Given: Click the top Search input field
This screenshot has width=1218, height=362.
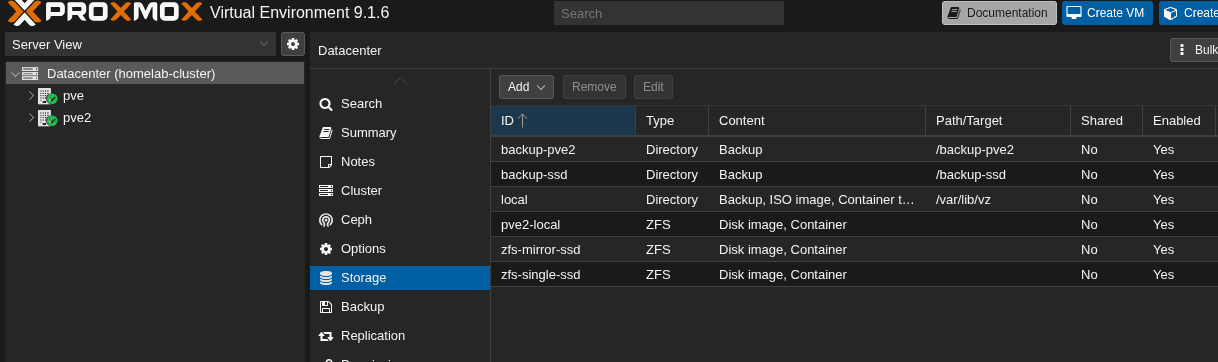Looking at the screenshot, I should (x=669, y=14).
